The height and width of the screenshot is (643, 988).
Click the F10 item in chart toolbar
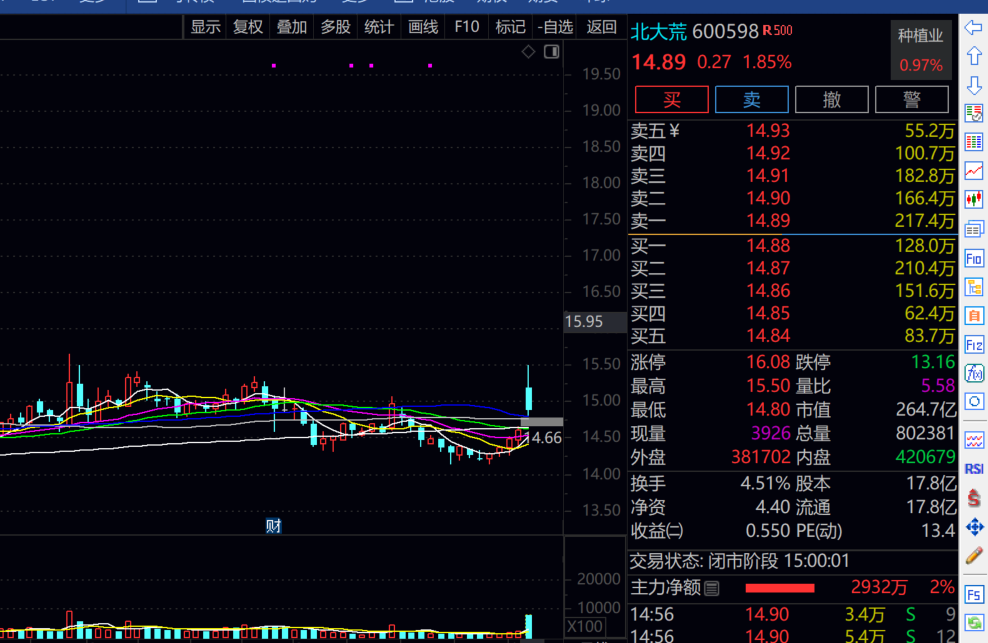467,27
